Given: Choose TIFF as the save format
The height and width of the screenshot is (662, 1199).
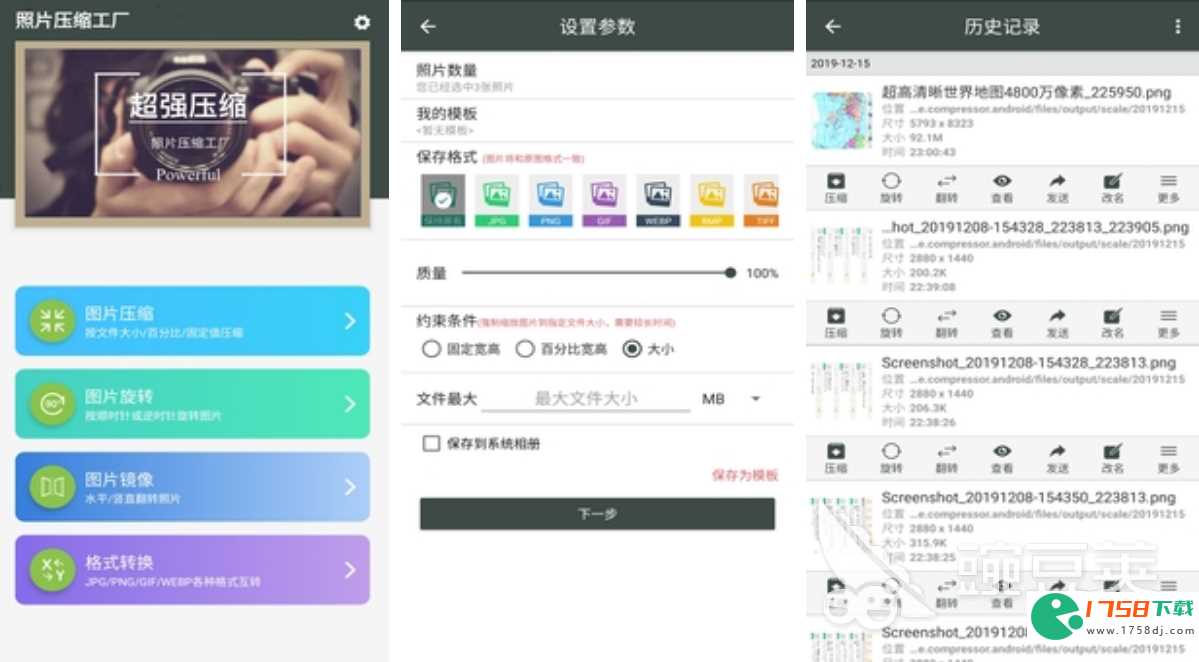Looking at the screenshot, I should click(x=763, y=200).
